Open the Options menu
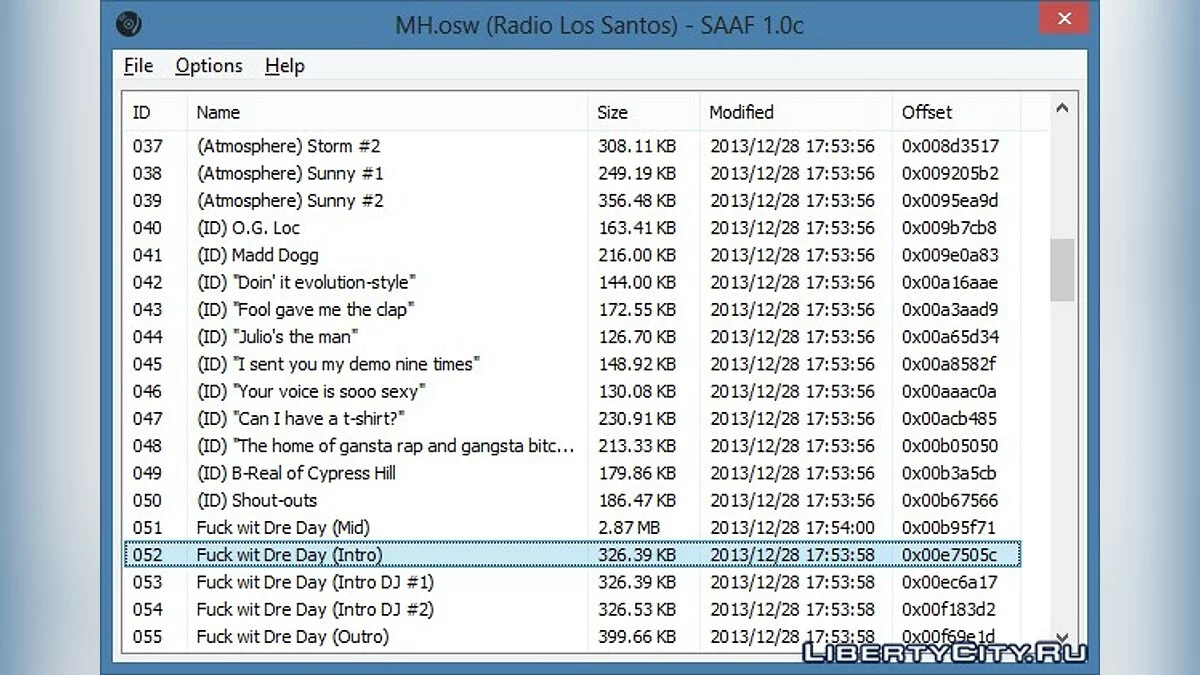Viewport: 1200px width, 675px height. click(x=209, y=66)
